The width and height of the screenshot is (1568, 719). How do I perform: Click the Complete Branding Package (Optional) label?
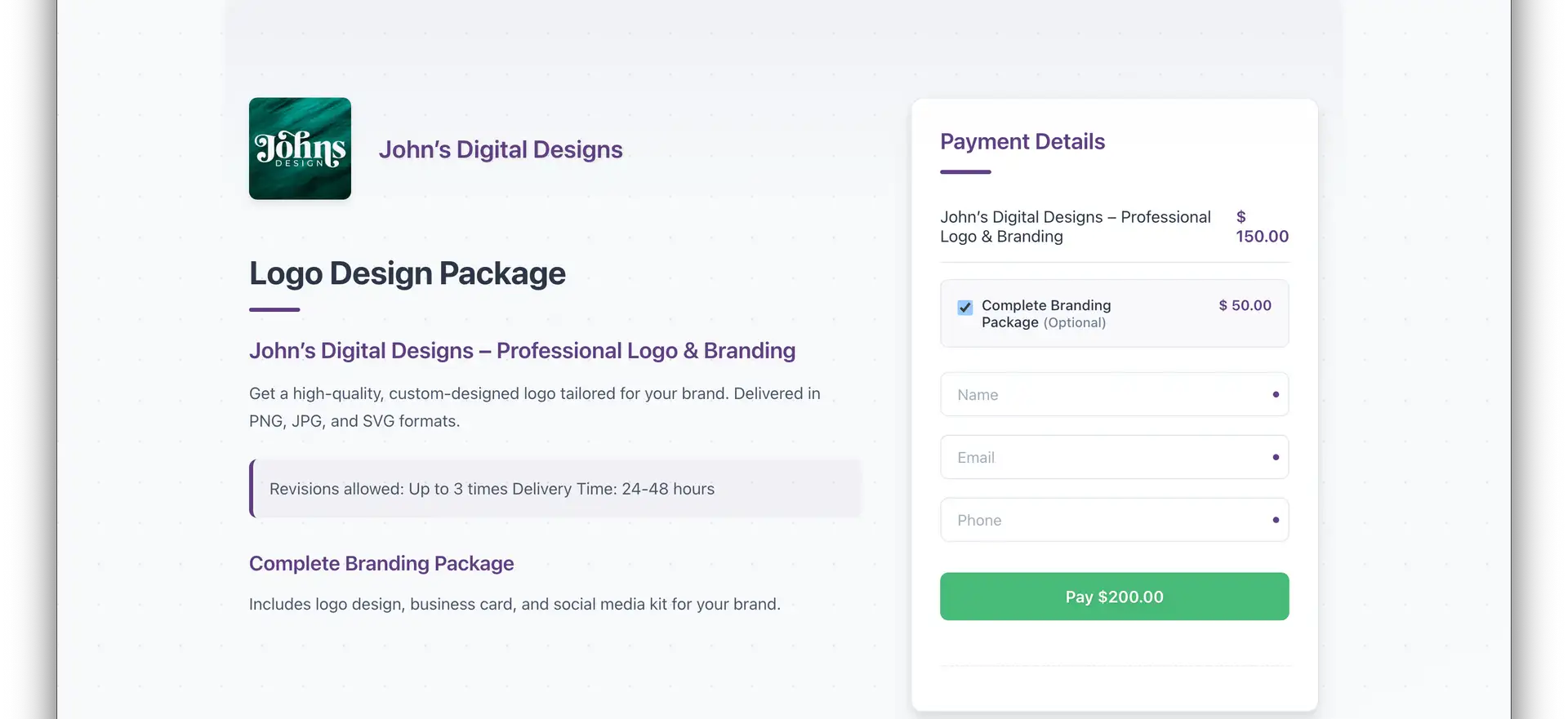(x=1045, y=313)
